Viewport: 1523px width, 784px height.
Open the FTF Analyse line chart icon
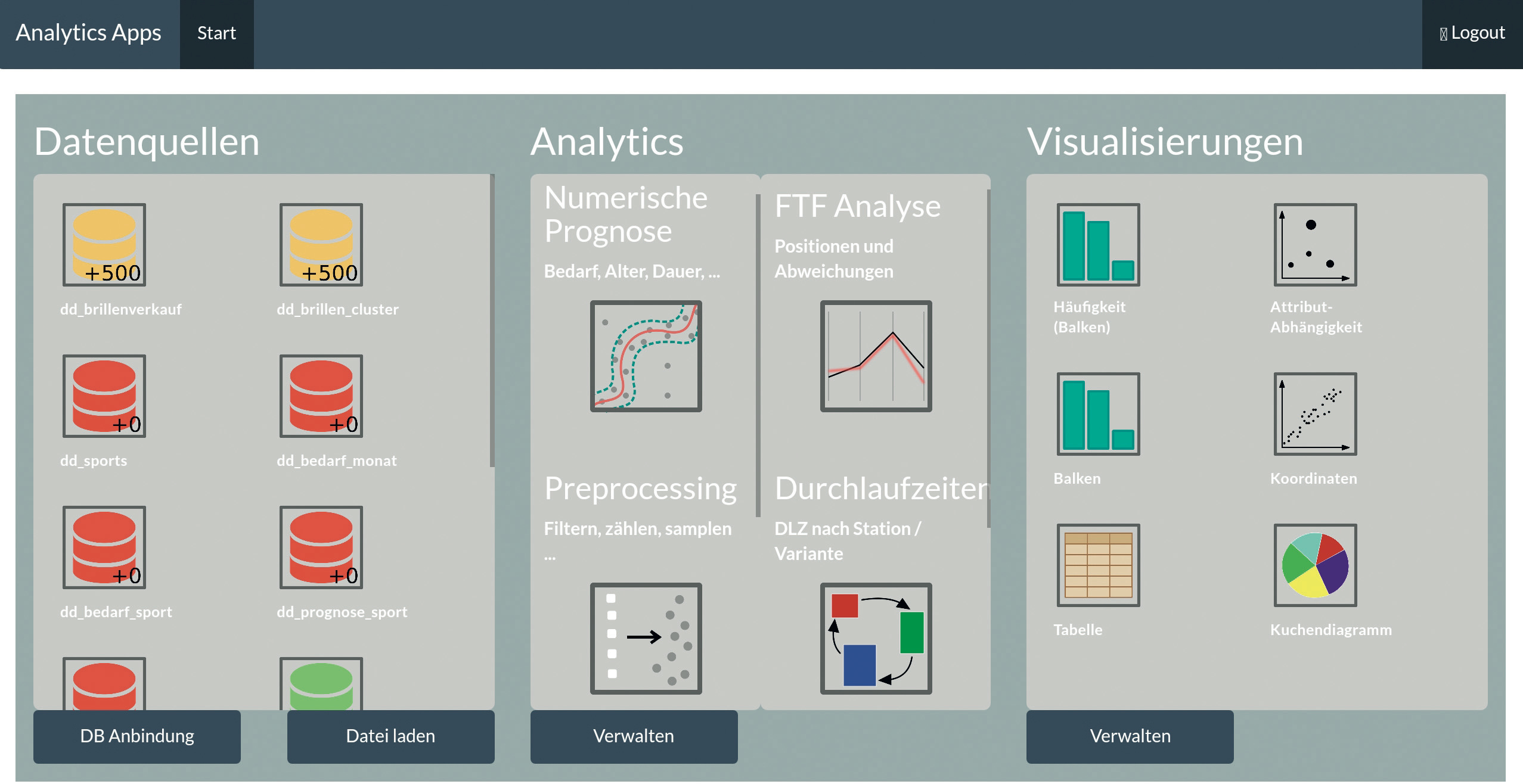click(x=876, y=356)
